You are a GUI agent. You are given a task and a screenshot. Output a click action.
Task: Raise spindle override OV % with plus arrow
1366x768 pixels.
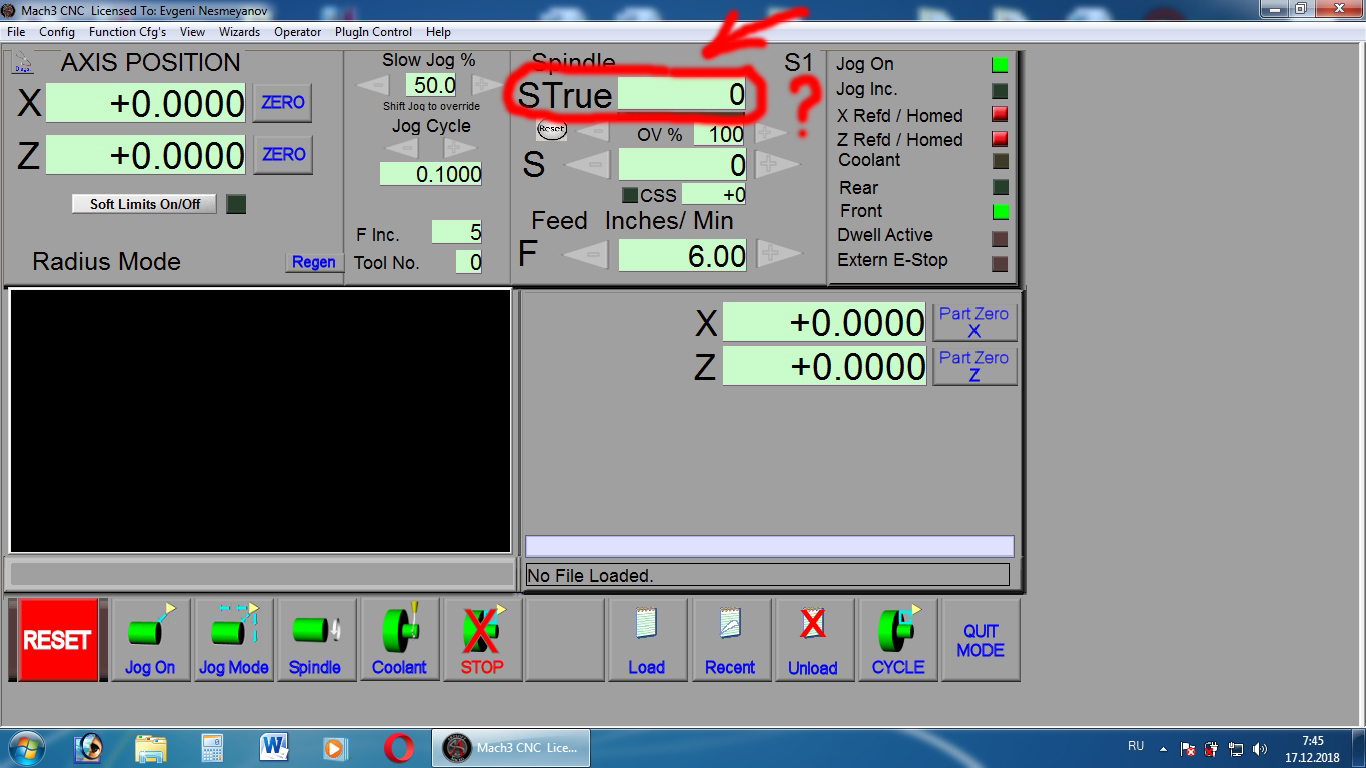pyautogui.click(x=769, y=132)
